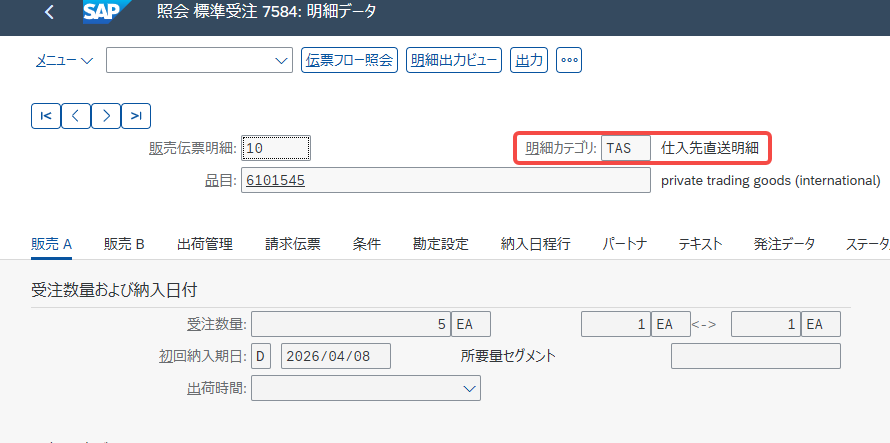Expand the 出荷時間 dropdown

point(469,387)
